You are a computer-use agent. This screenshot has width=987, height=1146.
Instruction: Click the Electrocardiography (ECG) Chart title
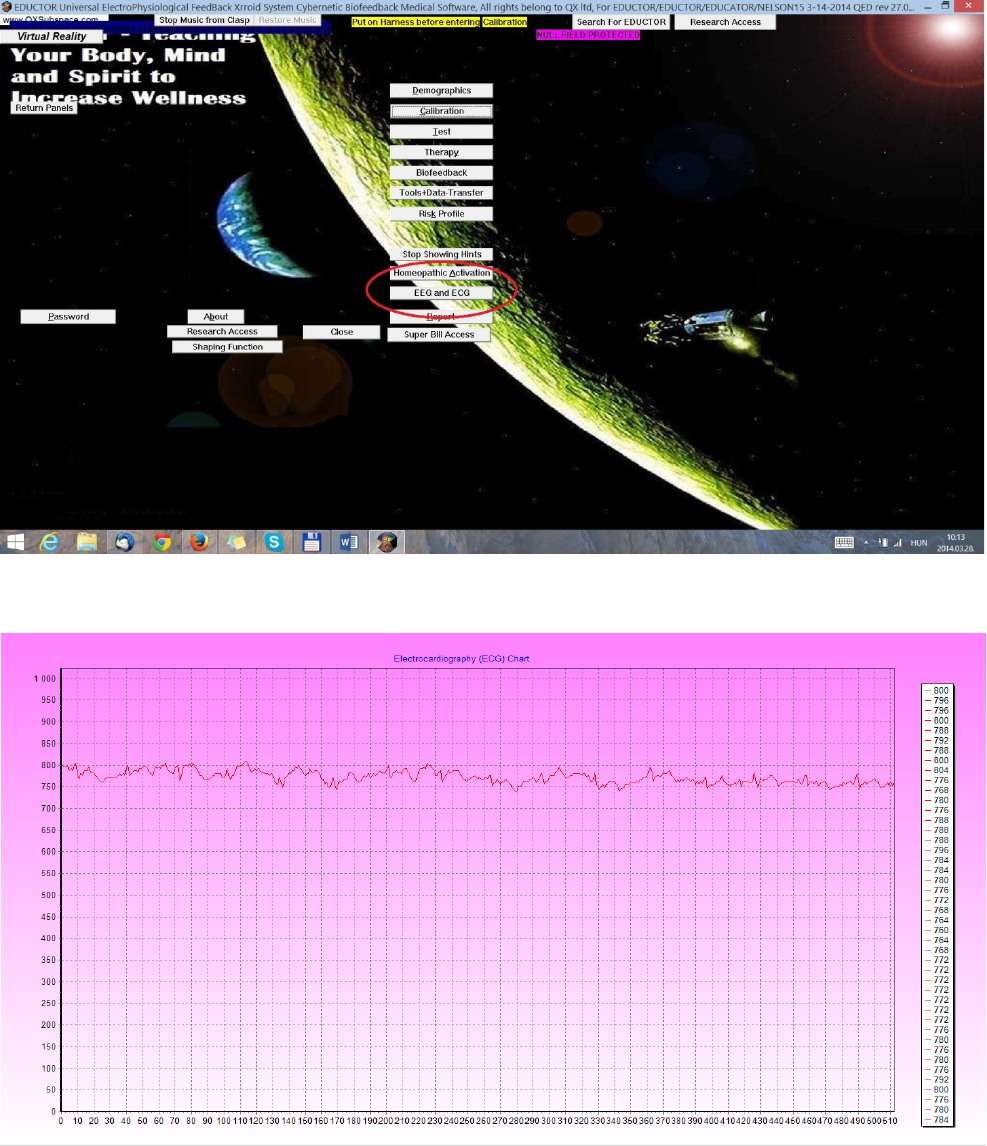[461, 659]
